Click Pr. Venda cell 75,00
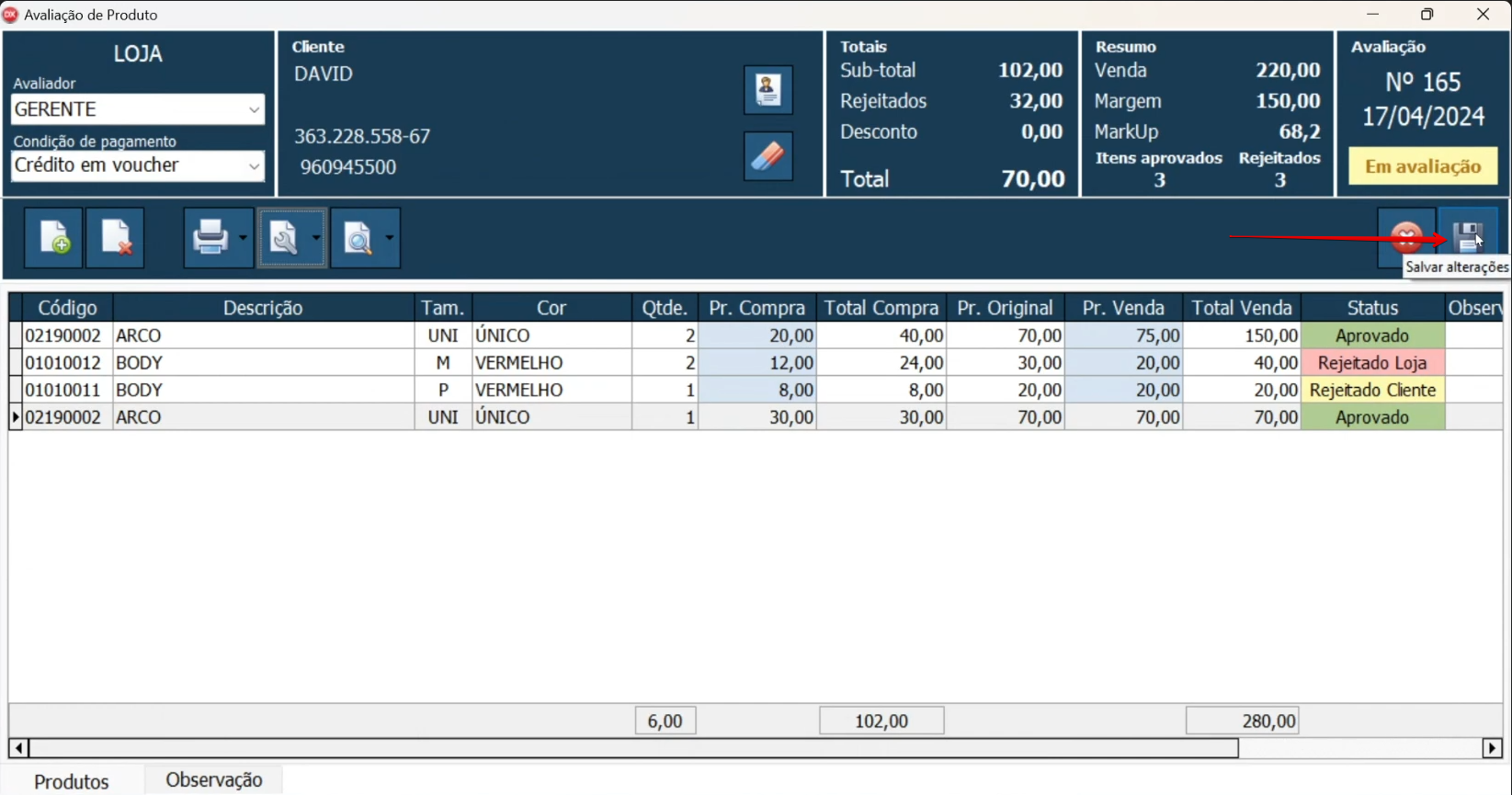The width and height of the screenshot is (1512, 795). click(x=1123, y=335)
